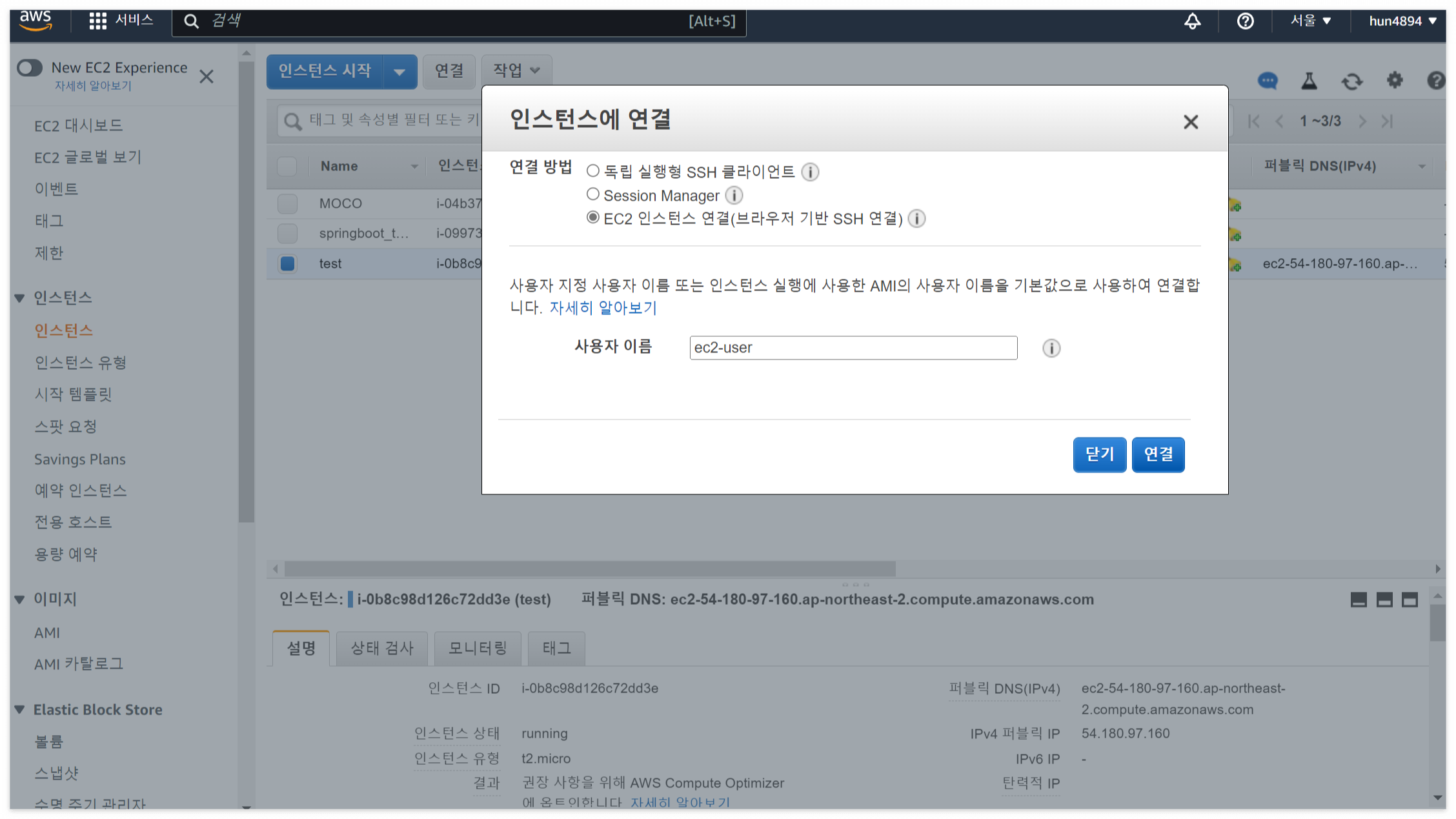Select the Session Manager radio button

592,194
